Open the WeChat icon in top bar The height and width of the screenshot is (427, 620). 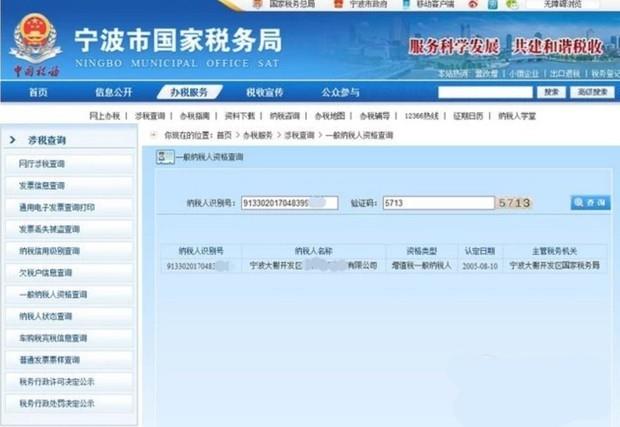(512, 4)
